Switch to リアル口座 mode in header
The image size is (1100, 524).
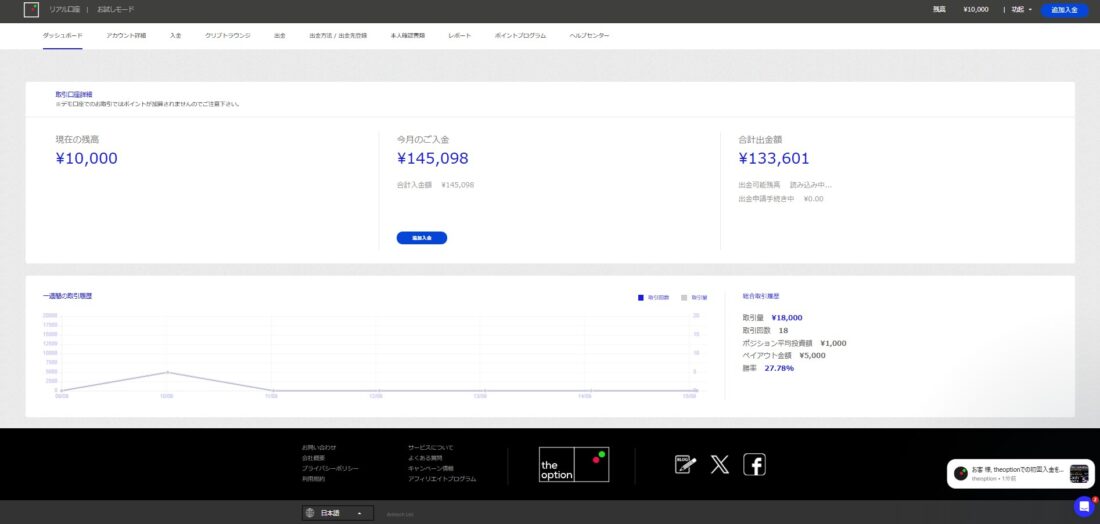click(x=65, y=10)
